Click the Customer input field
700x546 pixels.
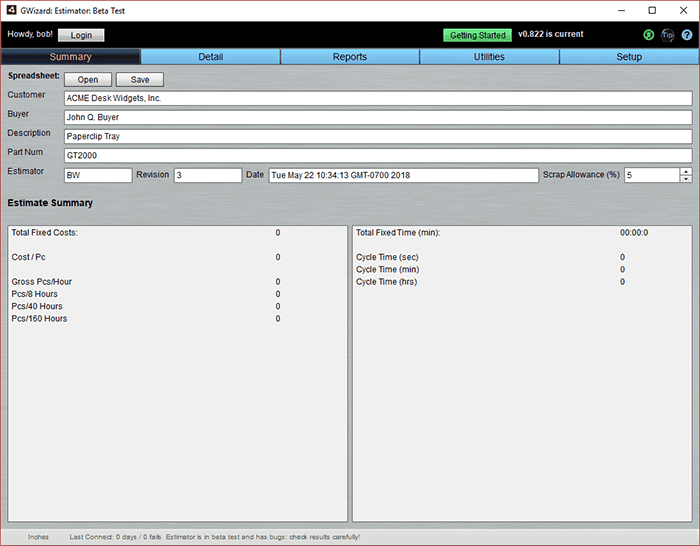[x=378, y=98]
